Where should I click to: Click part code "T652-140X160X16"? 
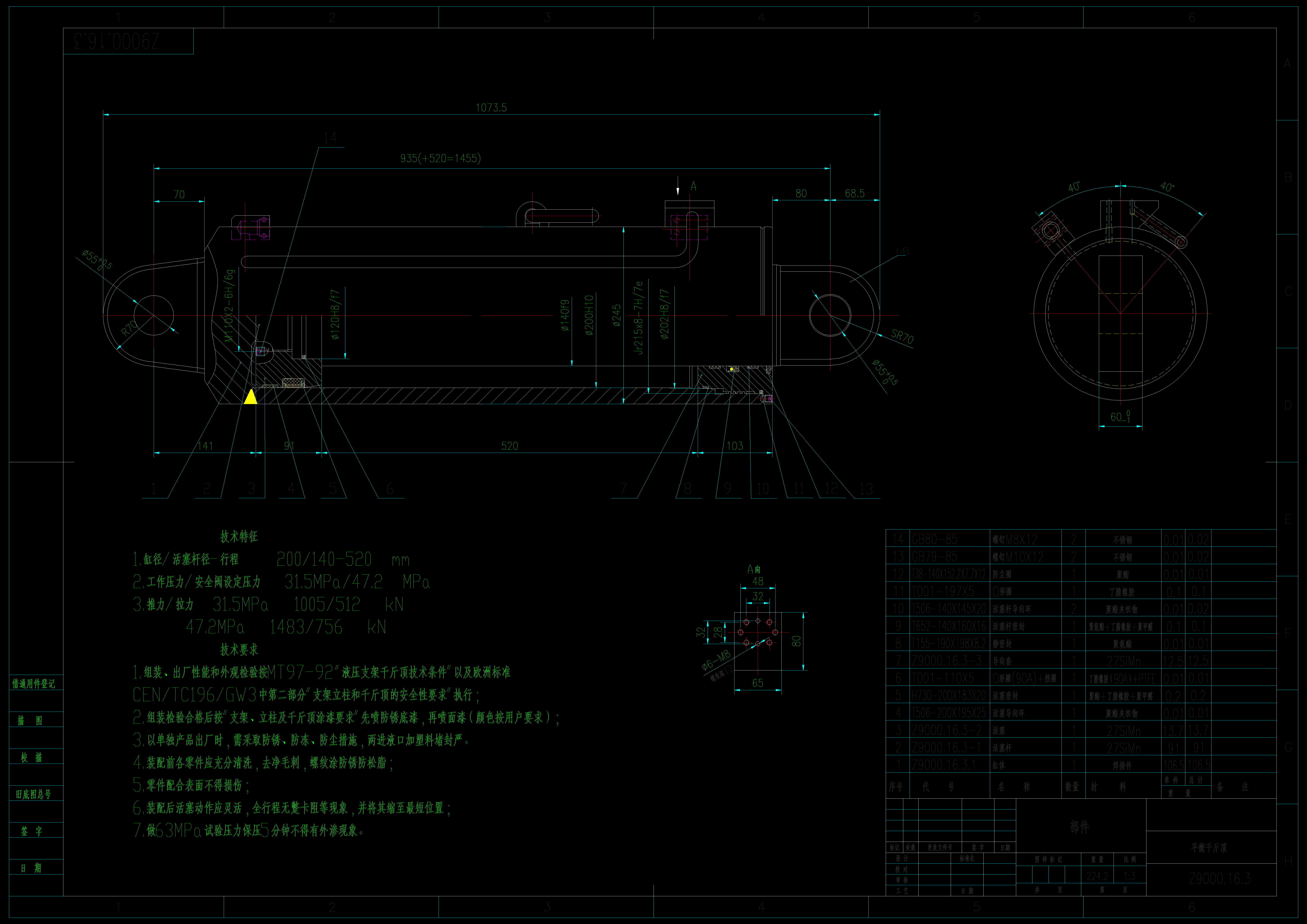[949, 626]
